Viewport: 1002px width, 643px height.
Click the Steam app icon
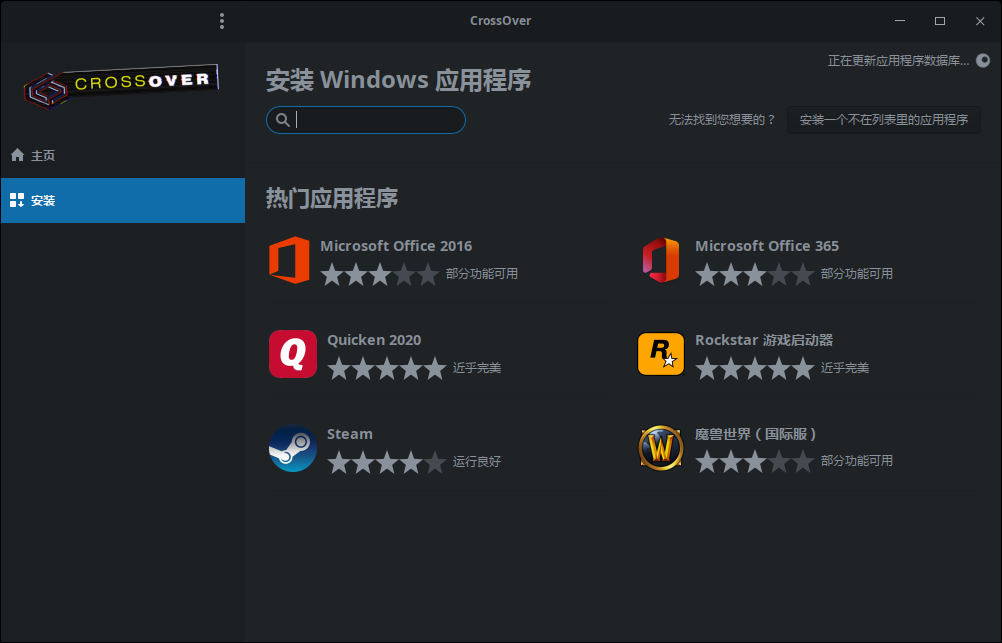(x=292, y=448)
